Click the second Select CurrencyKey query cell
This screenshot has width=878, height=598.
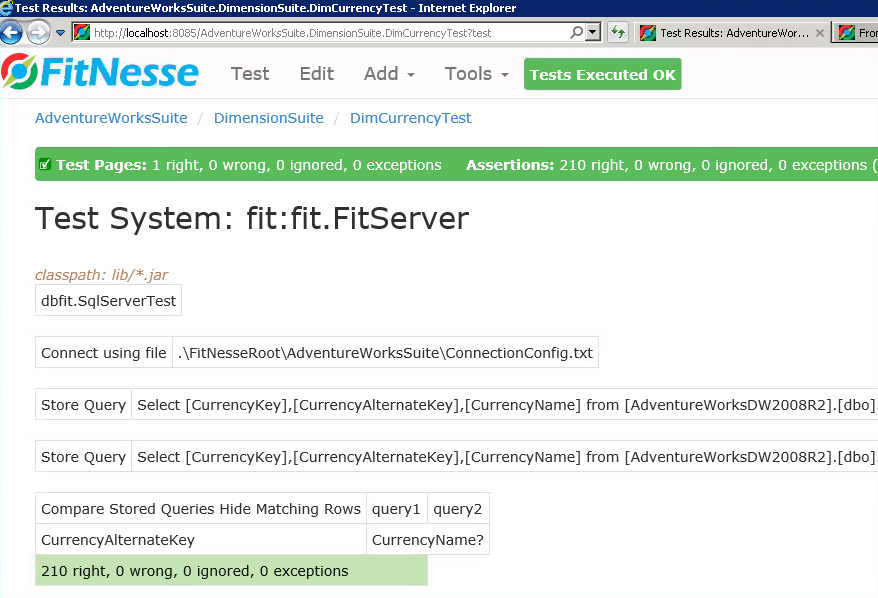click(505, 457)
